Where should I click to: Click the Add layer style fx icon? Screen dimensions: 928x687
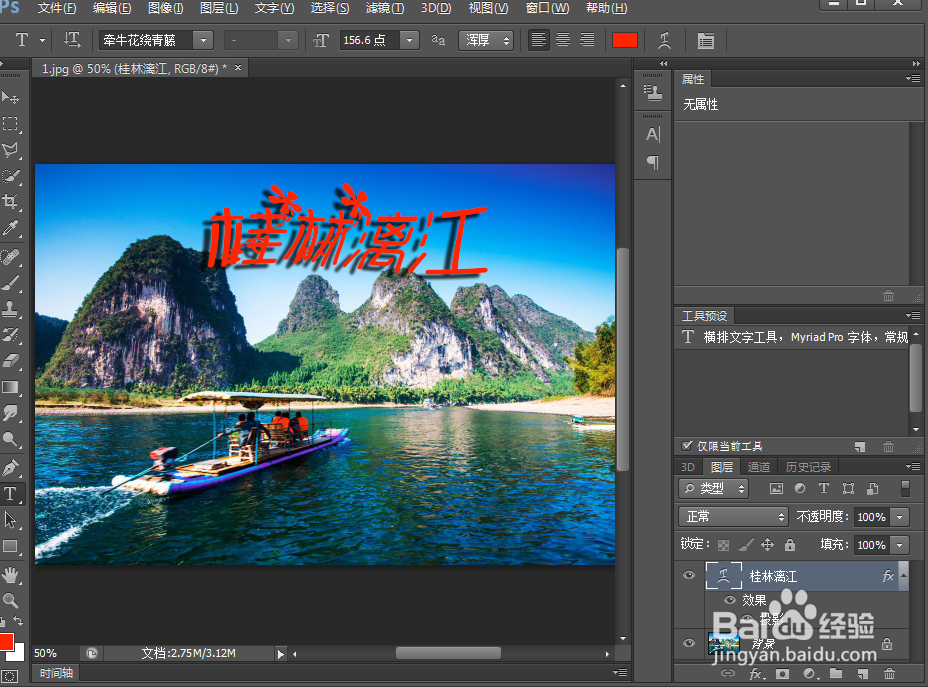[x=756, y=674]
